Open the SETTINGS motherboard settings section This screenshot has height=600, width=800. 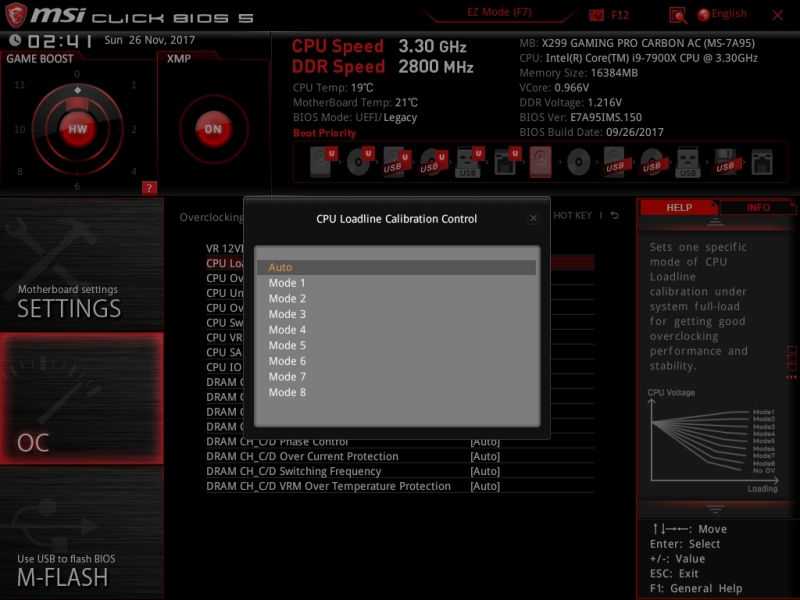(x=82, y=264)
